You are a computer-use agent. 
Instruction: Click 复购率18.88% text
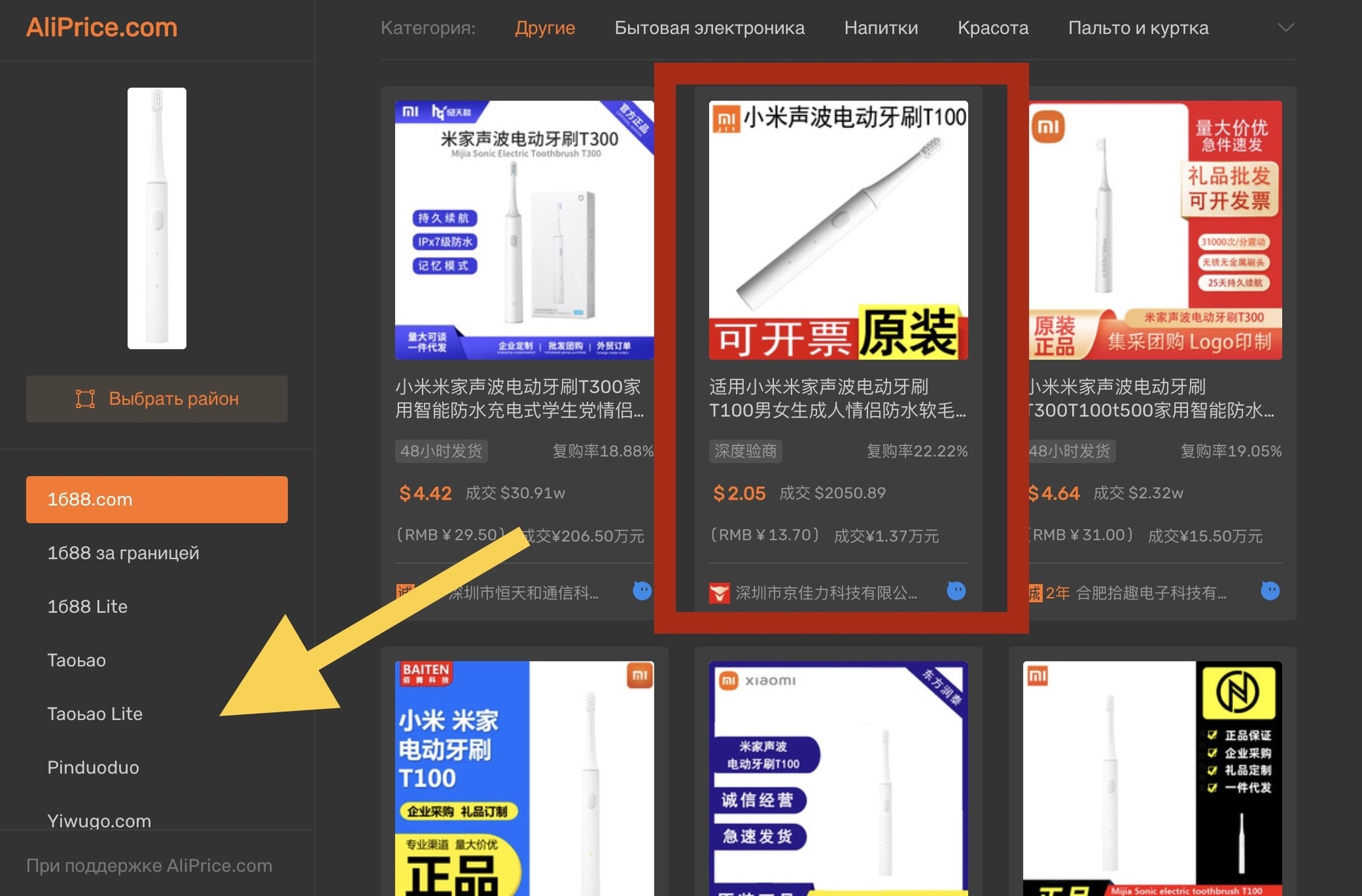[603, 451]
